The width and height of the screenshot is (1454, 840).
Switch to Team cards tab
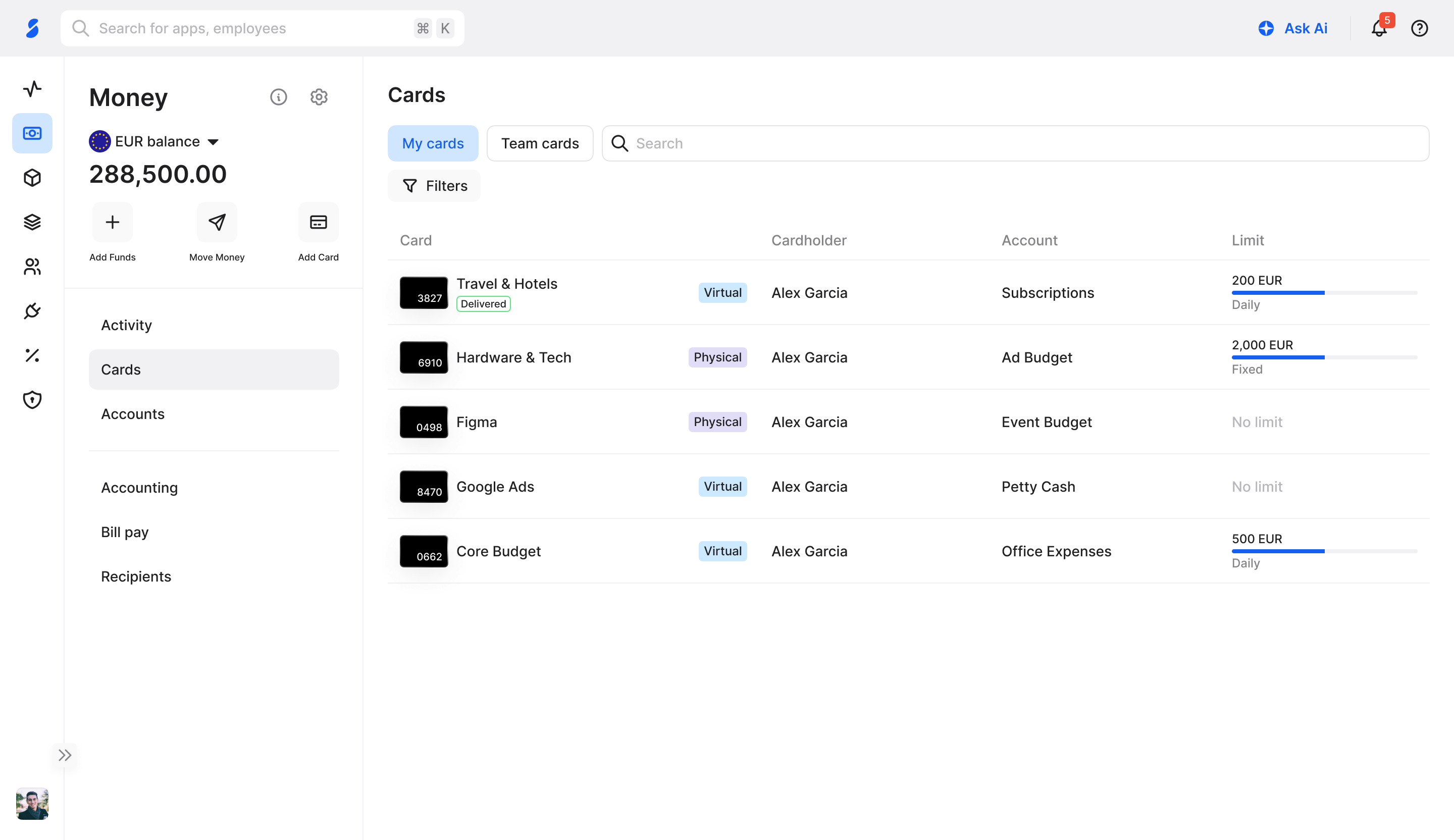point(540,143)
